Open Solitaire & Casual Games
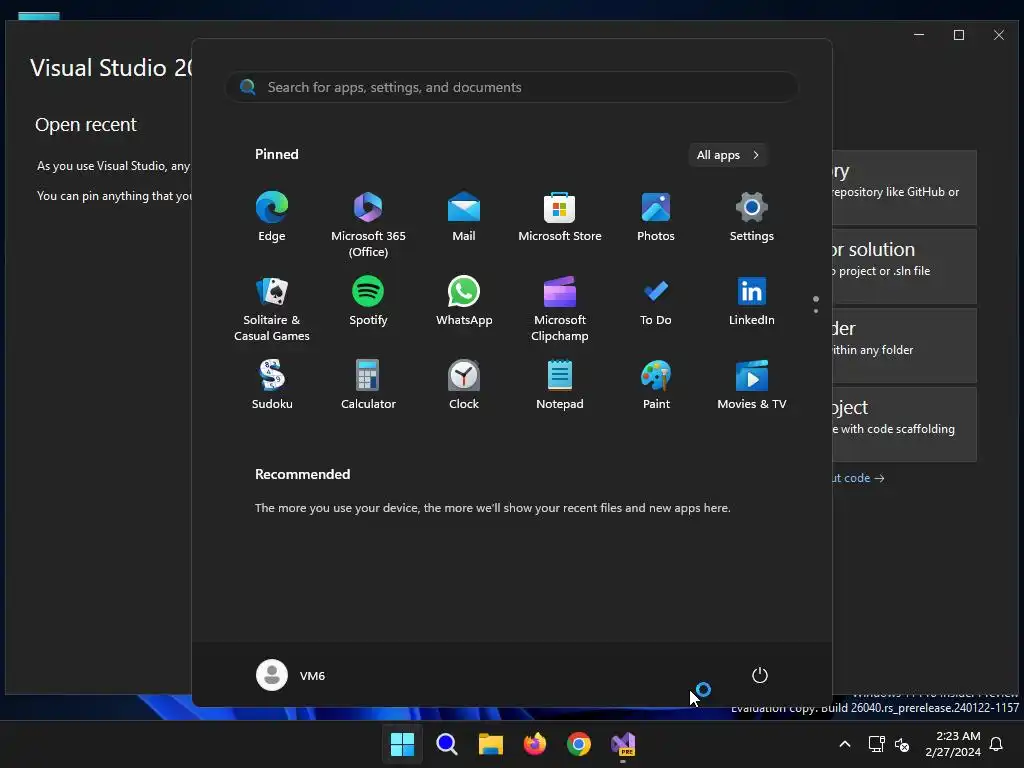Screen dimensions: 1024x768 (x=272, y=309)
